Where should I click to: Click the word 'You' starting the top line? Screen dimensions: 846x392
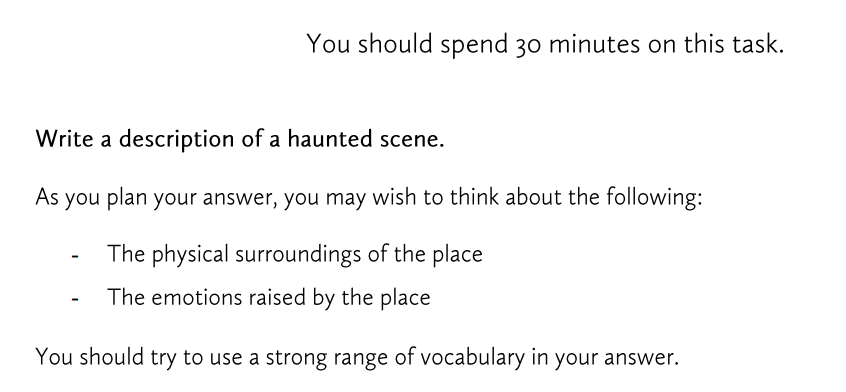click(x=329, y=44)
